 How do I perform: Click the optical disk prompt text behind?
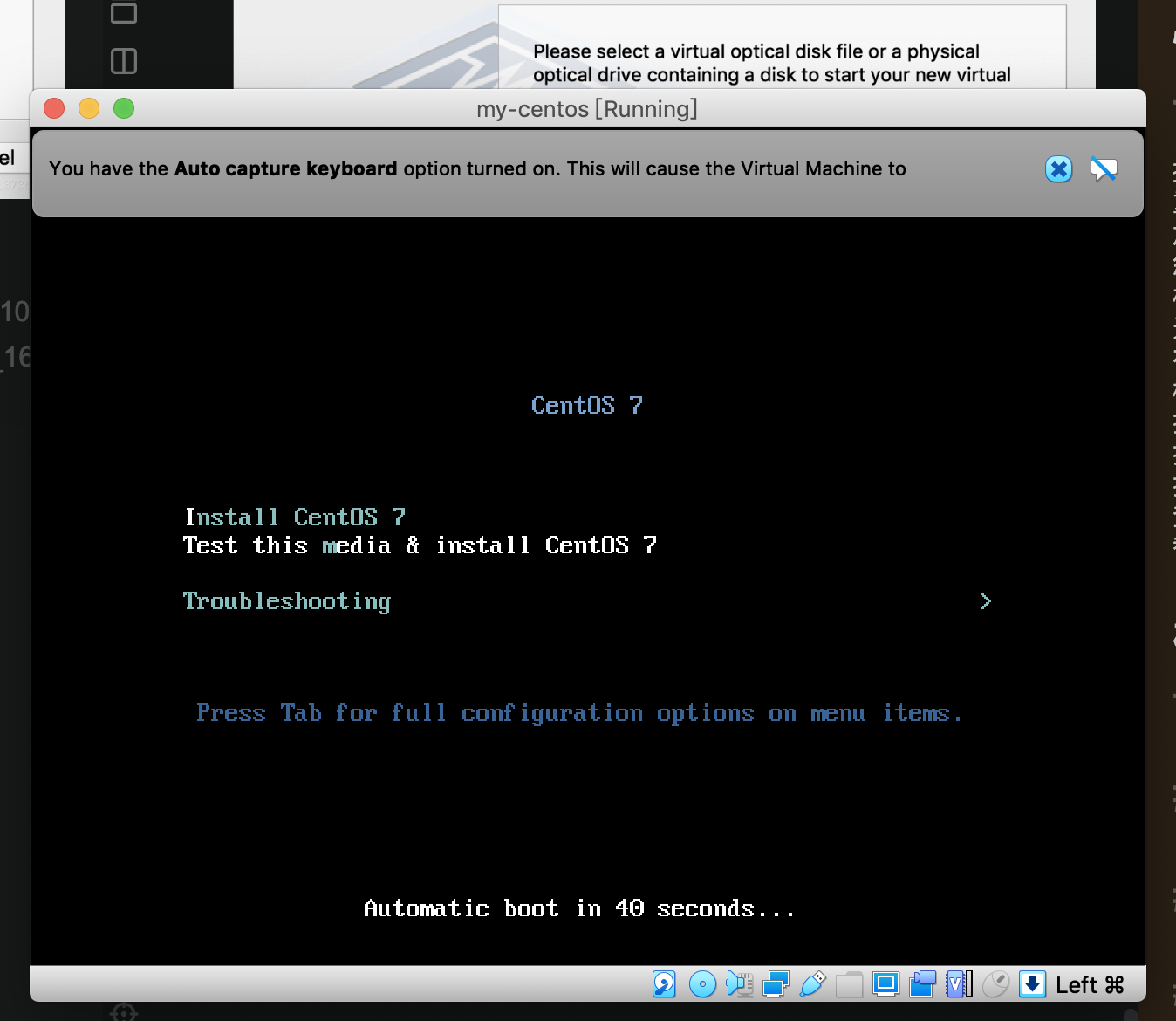pos(772,63)
